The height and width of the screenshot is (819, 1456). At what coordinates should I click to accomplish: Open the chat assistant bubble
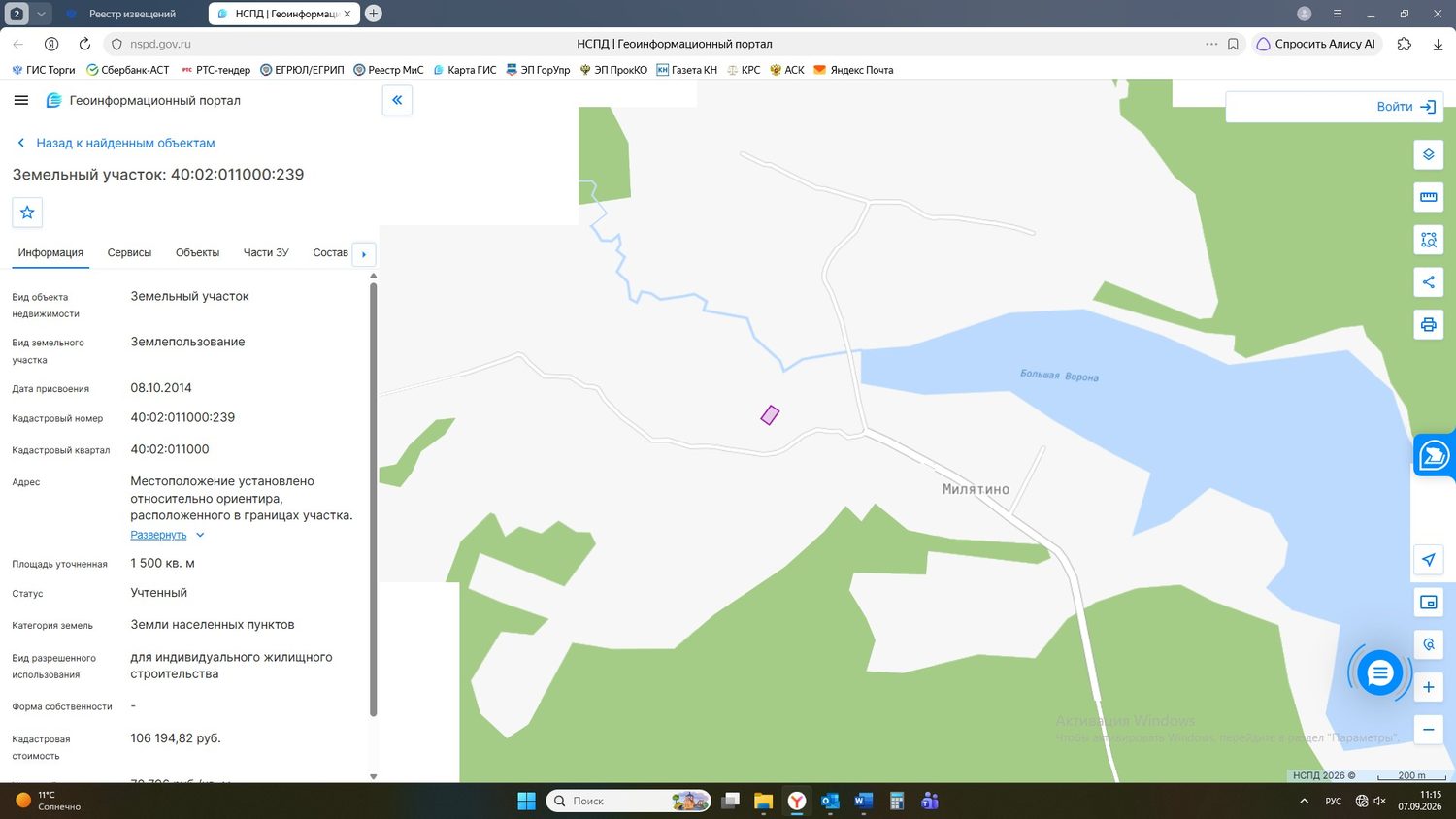pos(1379,672)
